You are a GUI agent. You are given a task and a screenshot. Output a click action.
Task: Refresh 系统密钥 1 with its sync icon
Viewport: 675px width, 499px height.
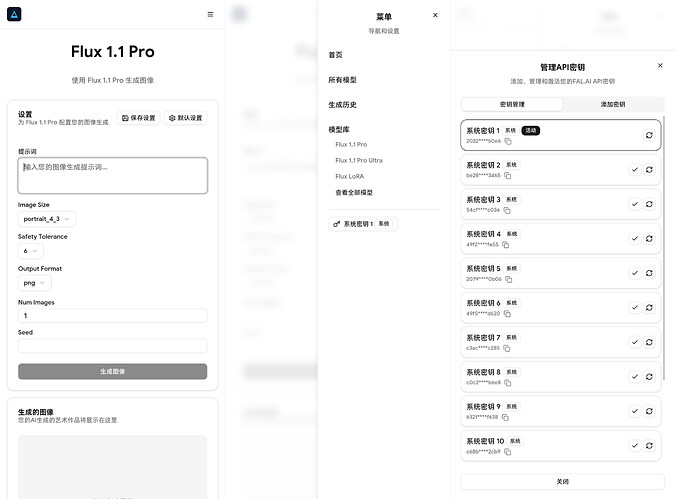(x=649, y=135)
